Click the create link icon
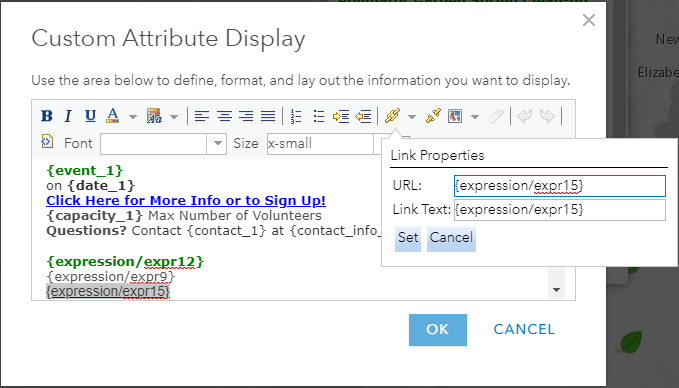 392,116
